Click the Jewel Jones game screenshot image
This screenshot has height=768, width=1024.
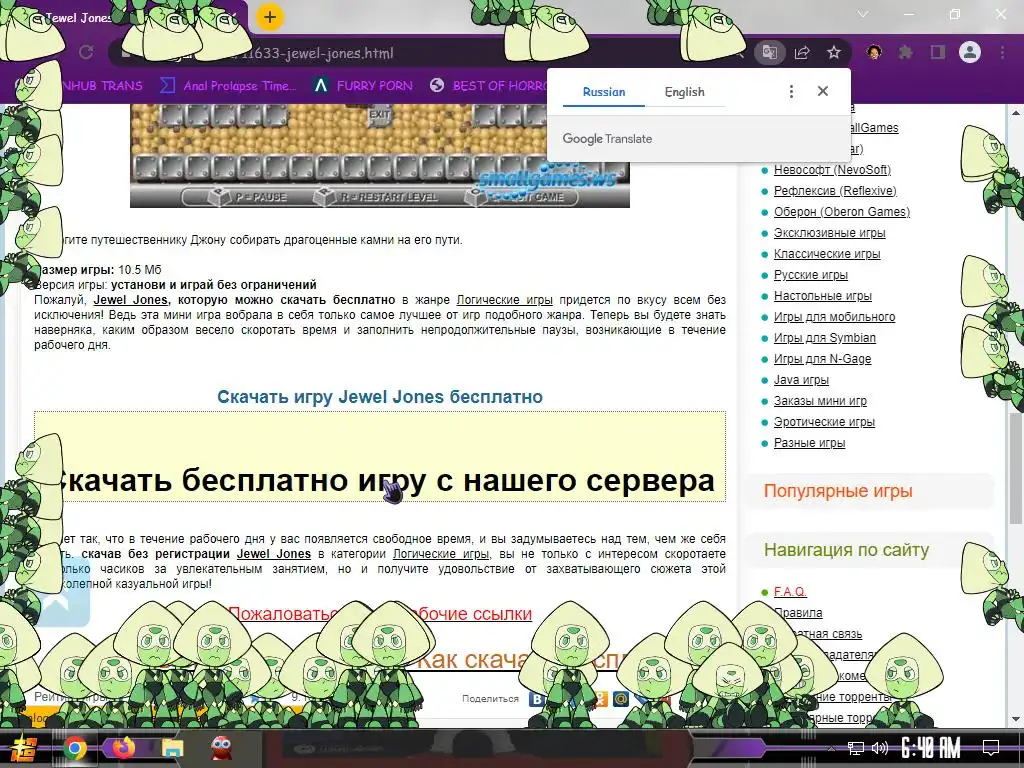click(379, 155)
